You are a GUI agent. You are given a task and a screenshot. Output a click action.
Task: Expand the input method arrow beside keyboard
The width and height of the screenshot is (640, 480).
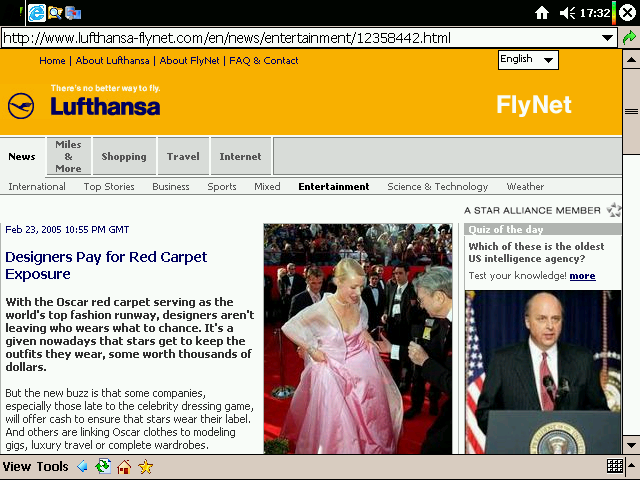[632, 466]
